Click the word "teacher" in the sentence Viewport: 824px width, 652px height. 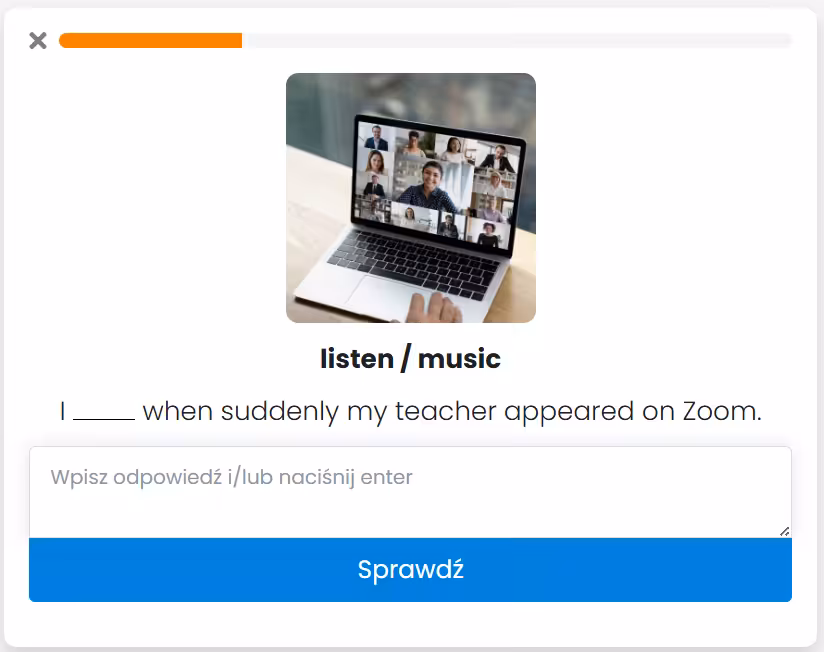point(446,411)
